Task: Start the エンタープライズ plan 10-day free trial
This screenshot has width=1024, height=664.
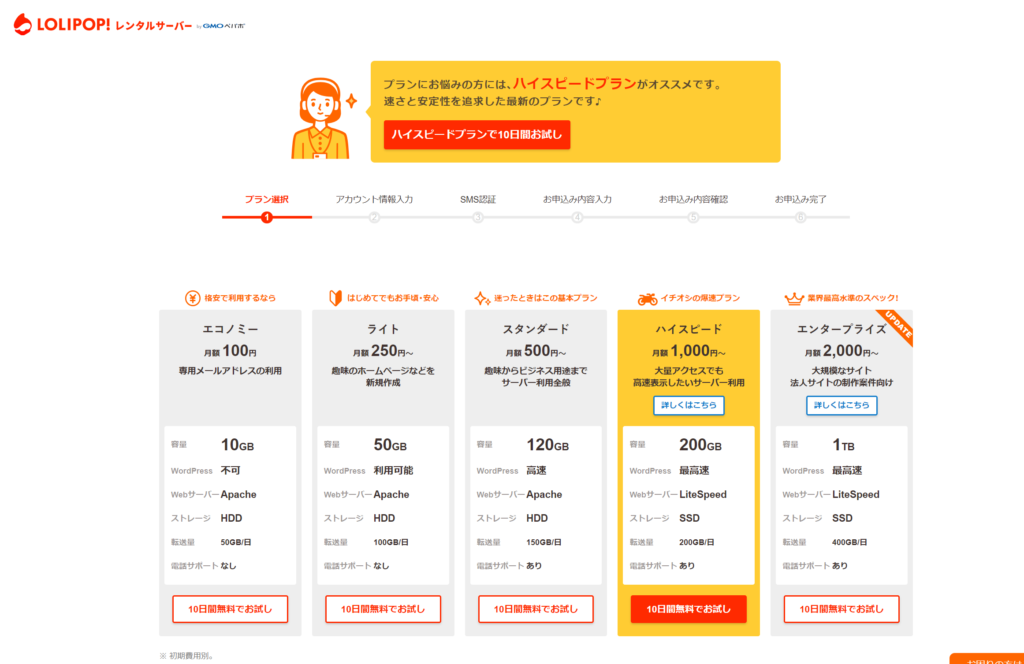Action: coord(842,609)
